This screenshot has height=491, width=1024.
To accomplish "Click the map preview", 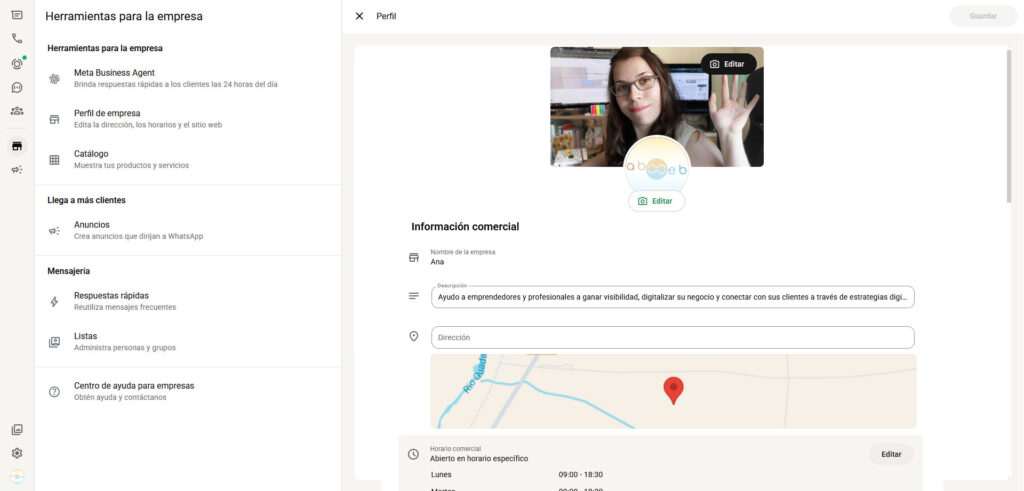I will [x=673, y=391].
